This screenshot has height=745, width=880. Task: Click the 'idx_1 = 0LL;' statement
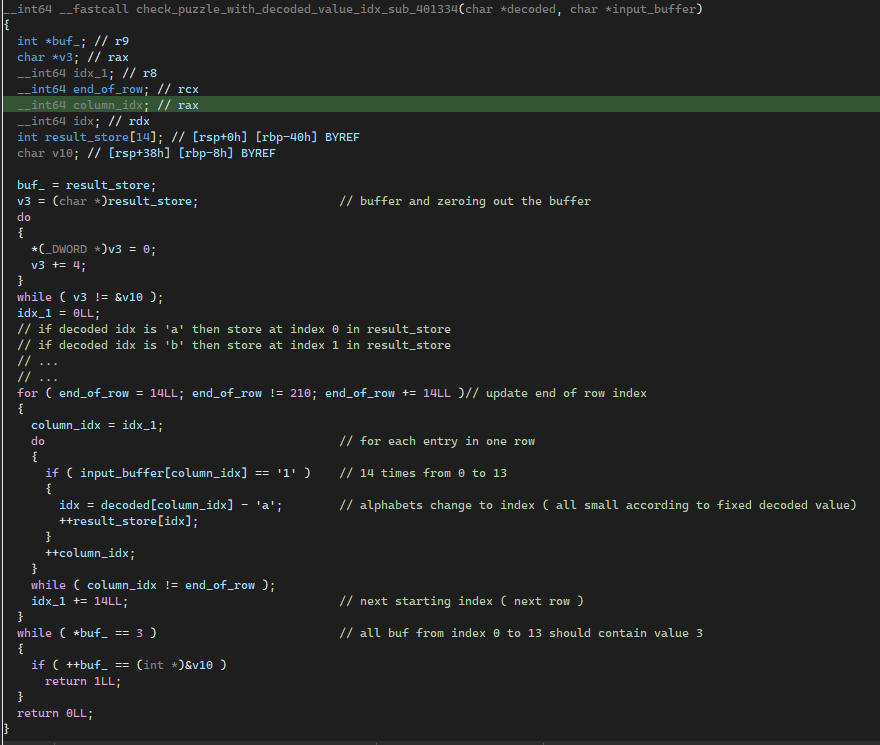tap(58, 313)
